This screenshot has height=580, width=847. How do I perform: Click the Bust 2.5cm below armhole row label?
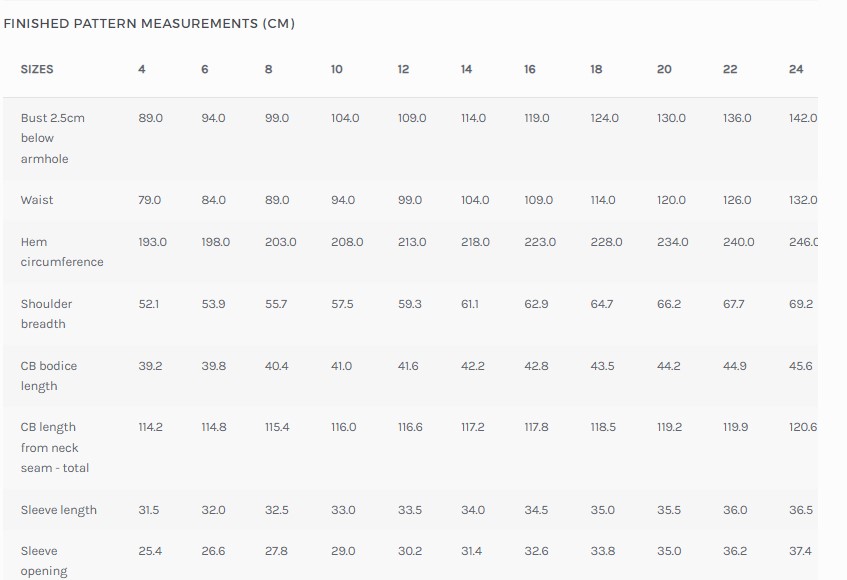pos(52,138)
